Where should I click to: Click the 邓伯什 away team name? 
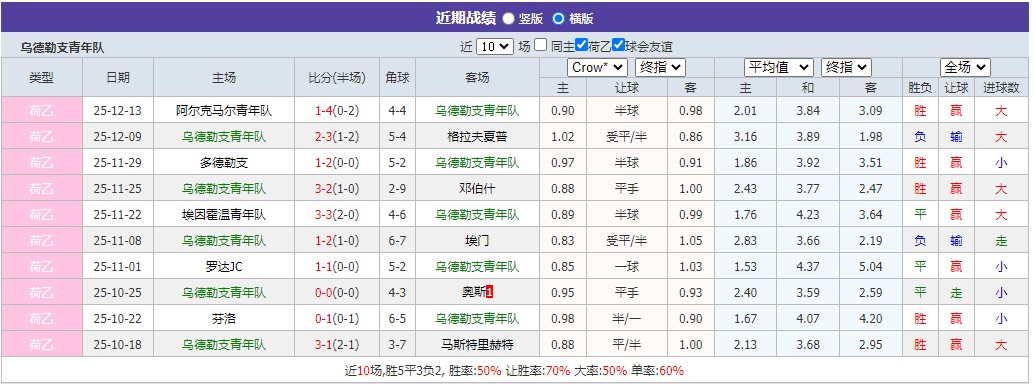(477, 189)
